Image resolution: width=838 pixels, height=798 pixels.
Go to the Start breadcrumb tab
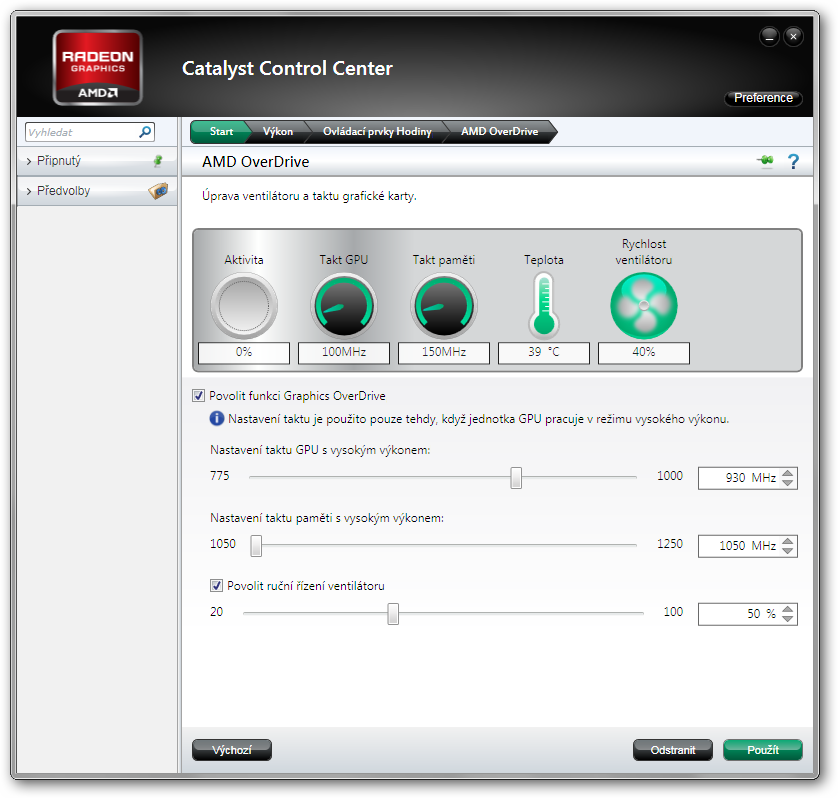(220, 132)
